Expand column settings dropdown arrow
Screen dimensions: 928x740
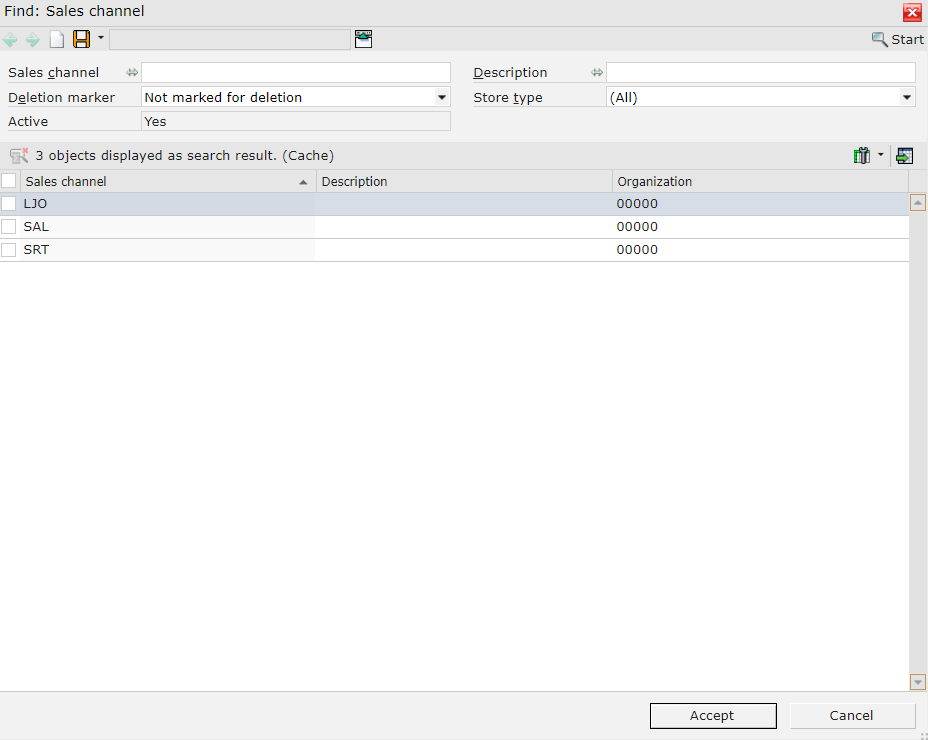click(x=881, y=155)
